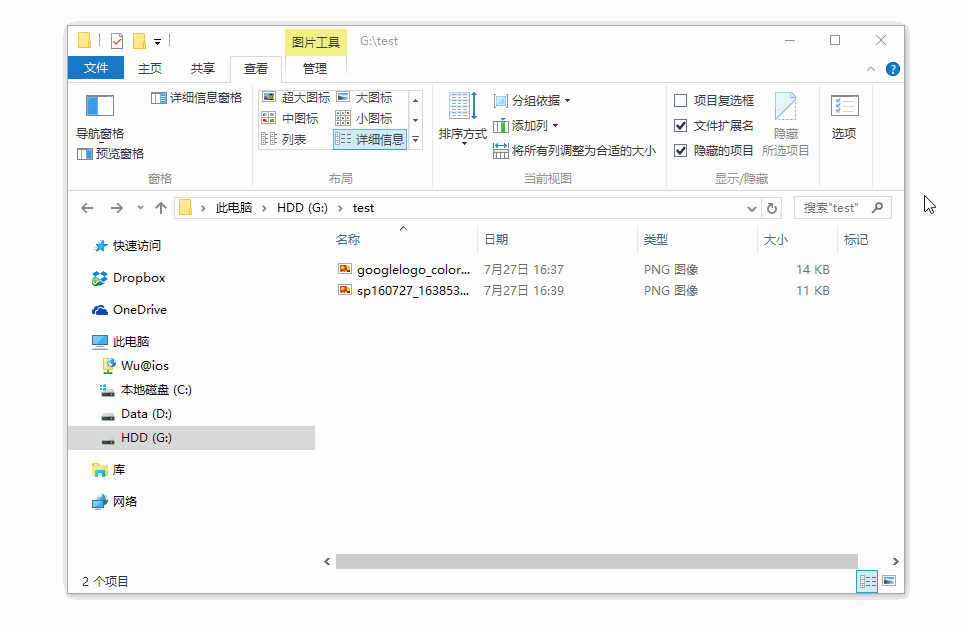The width and height of the screenshot is (967, 630).
Task: Select the 列表 list view layout
Action: click(x=290, y=138)
